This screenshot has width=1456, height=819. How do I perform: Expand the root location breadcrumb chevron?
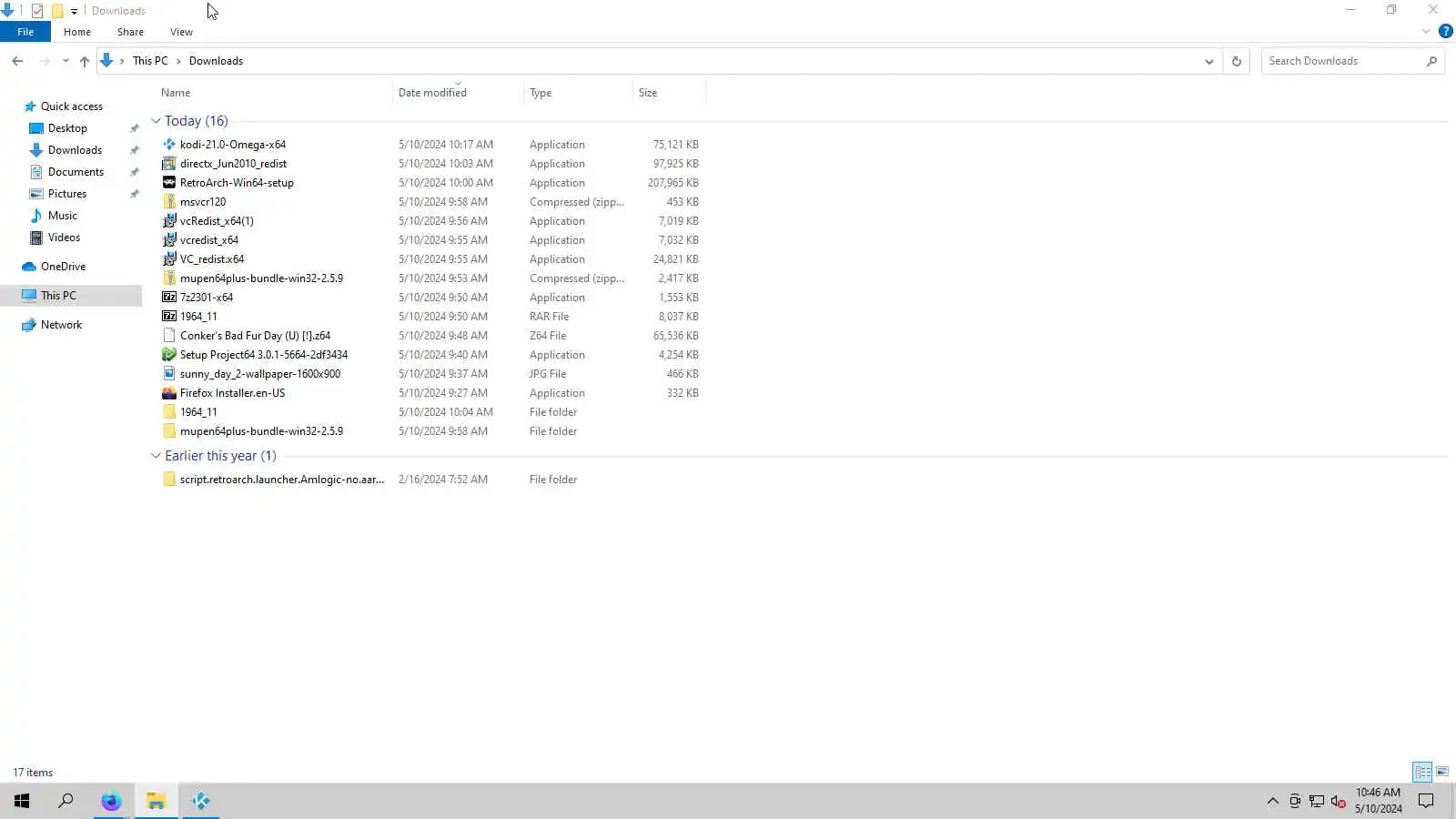tap(122, 61)
